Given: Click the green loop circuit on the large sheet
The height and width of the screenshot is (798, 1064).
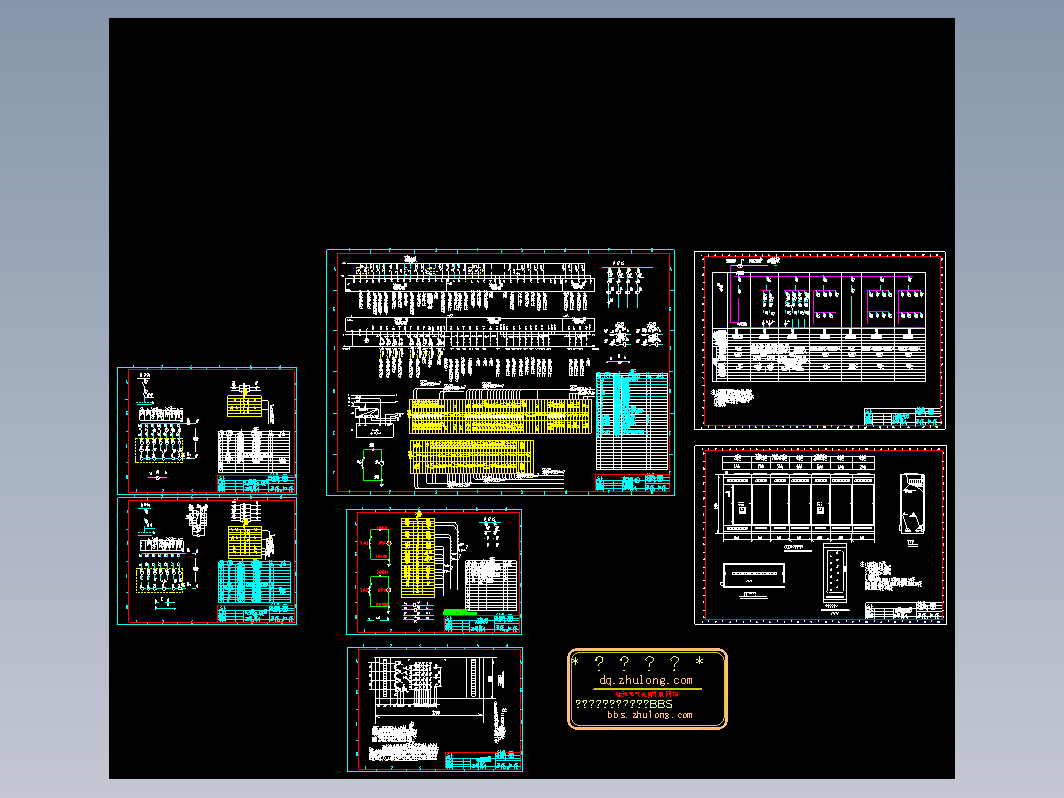Looking at the screenshot, I should [x=372, y=465].
